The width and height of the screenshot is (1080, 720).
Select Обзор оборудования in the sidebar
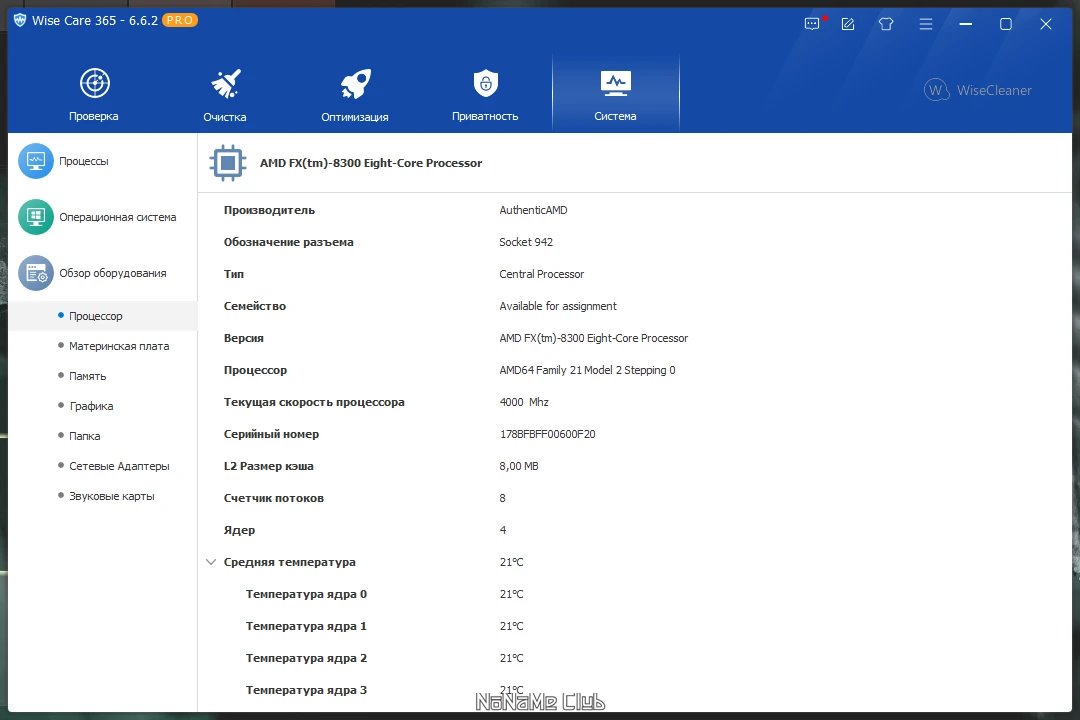pyautogui.click(x=103, y=274)
